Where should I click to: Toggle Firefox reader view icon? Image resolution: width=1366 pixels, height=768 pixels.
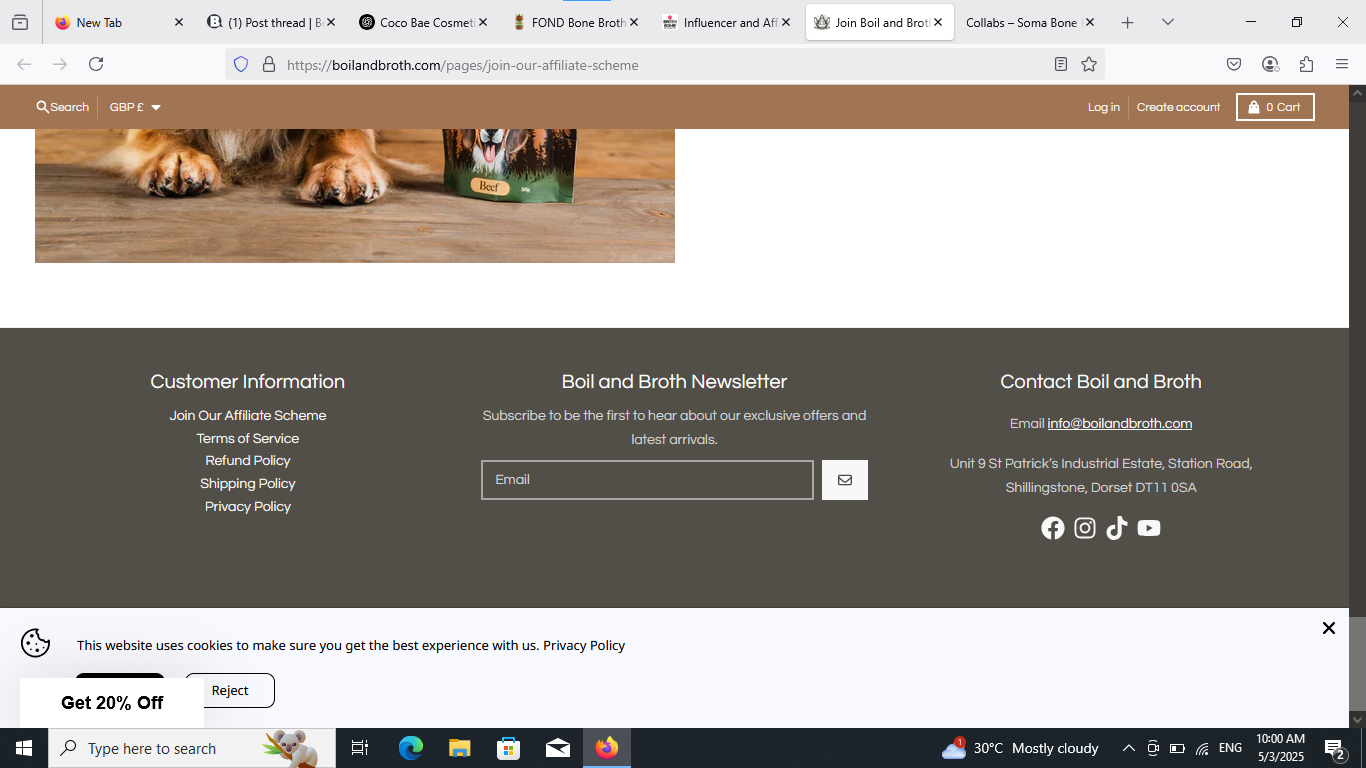pos(1061,64)
